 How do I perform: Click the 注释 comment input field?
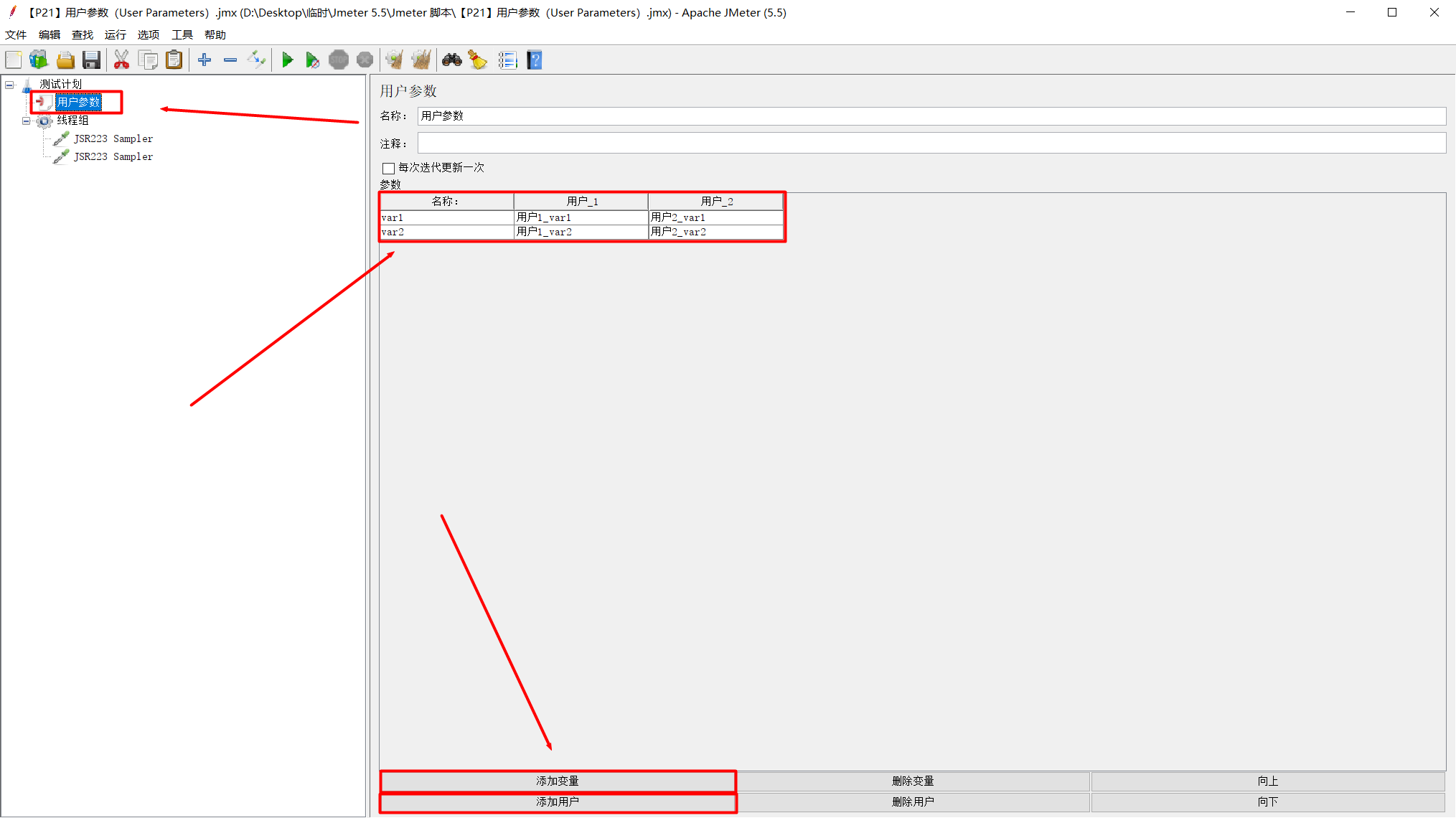931,144
